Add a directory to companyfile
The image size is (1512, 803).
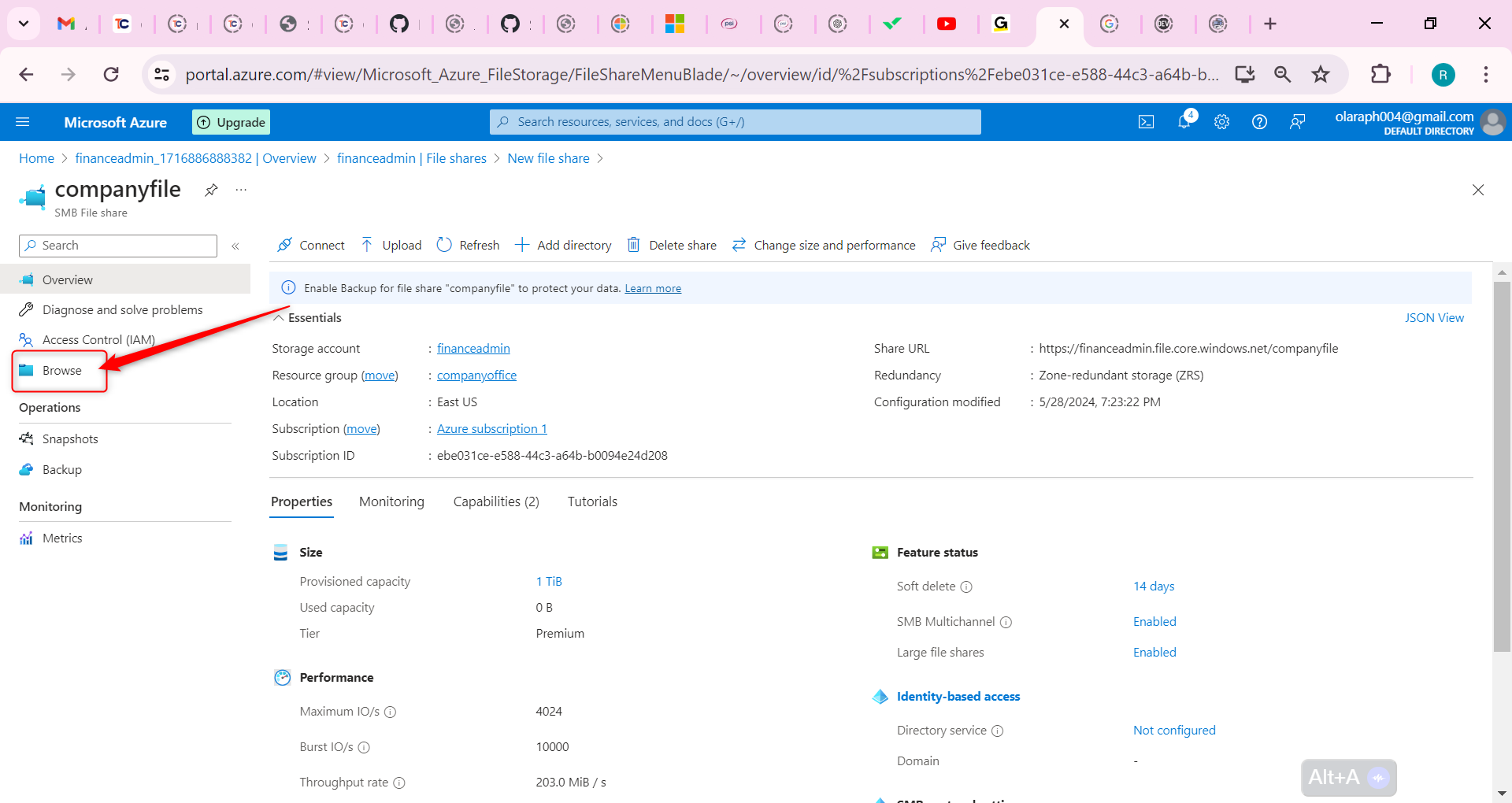[x=563, y=245]
